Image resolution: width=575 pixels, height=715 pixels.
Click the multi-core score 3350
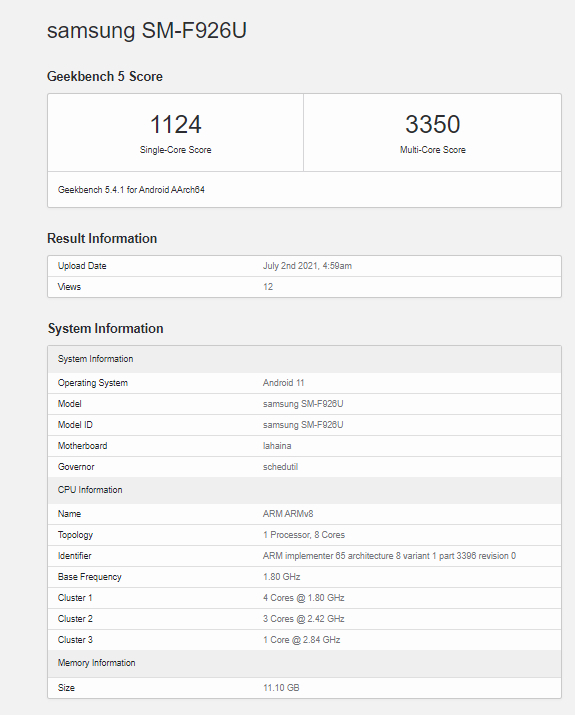tap(433, 124)
